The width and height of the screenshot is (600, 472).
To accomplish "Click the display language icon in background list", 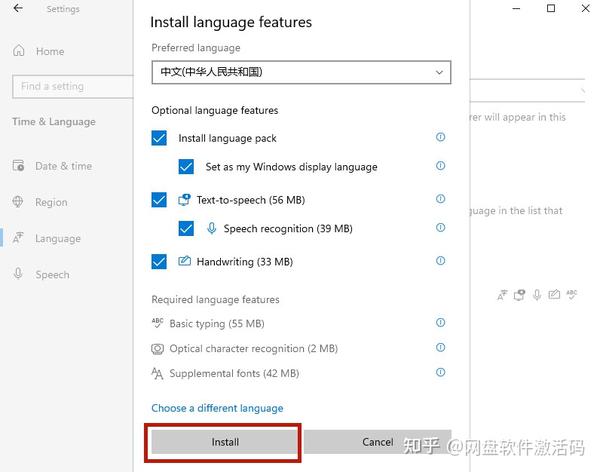I will pos(502,295).
